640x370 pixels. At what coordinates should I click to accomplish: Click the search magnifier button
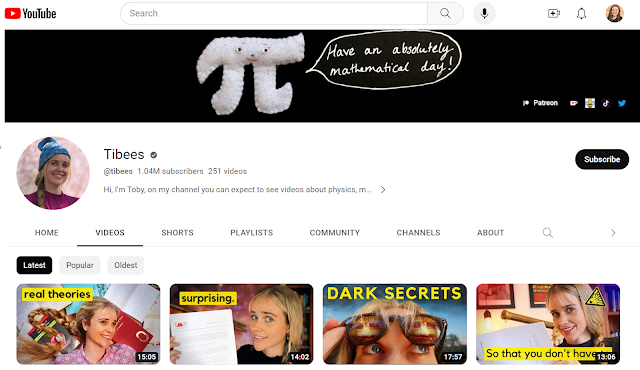[x=445, y=13]
